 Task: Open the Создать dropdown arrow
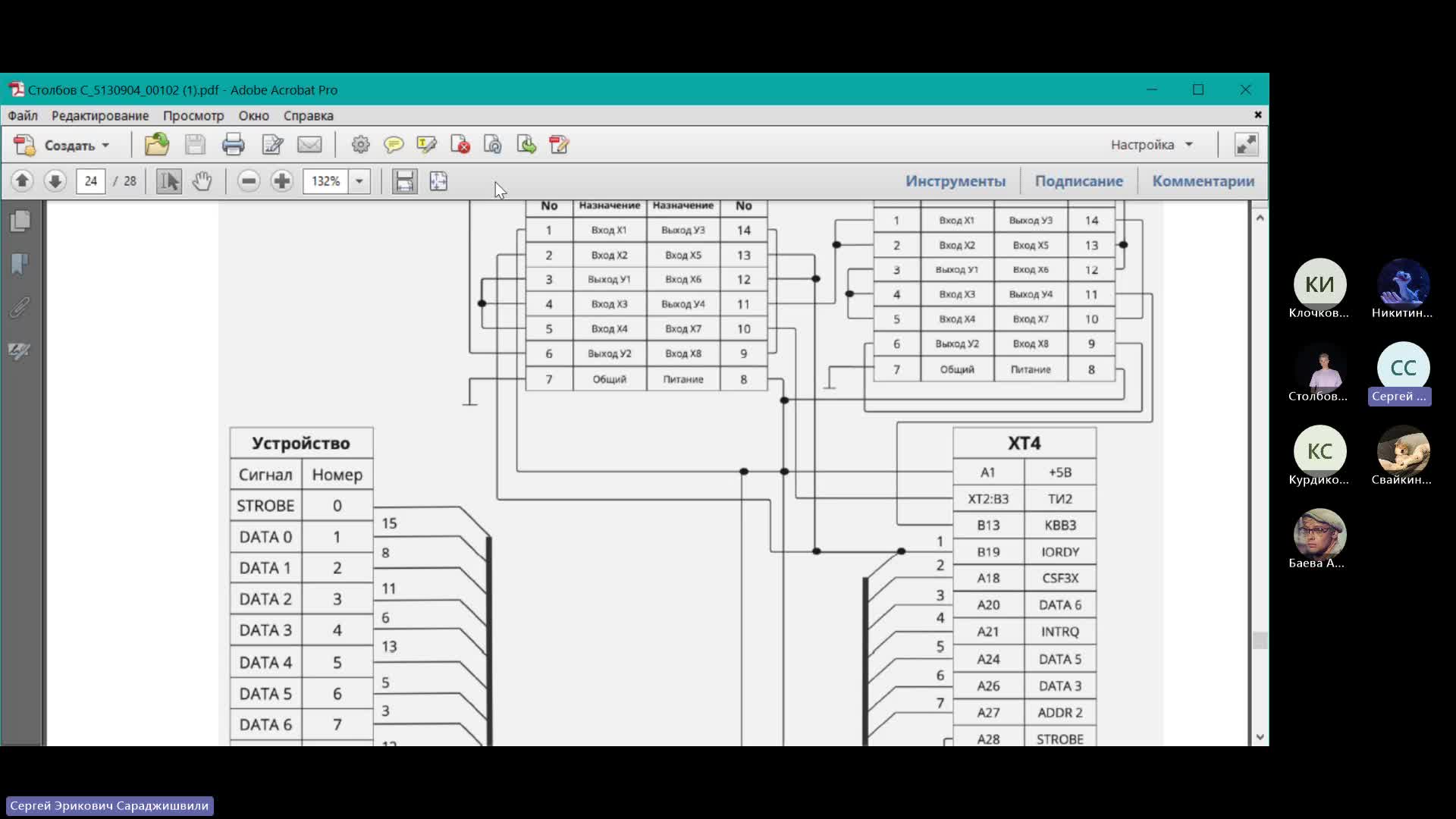click(x=105, y=146)
